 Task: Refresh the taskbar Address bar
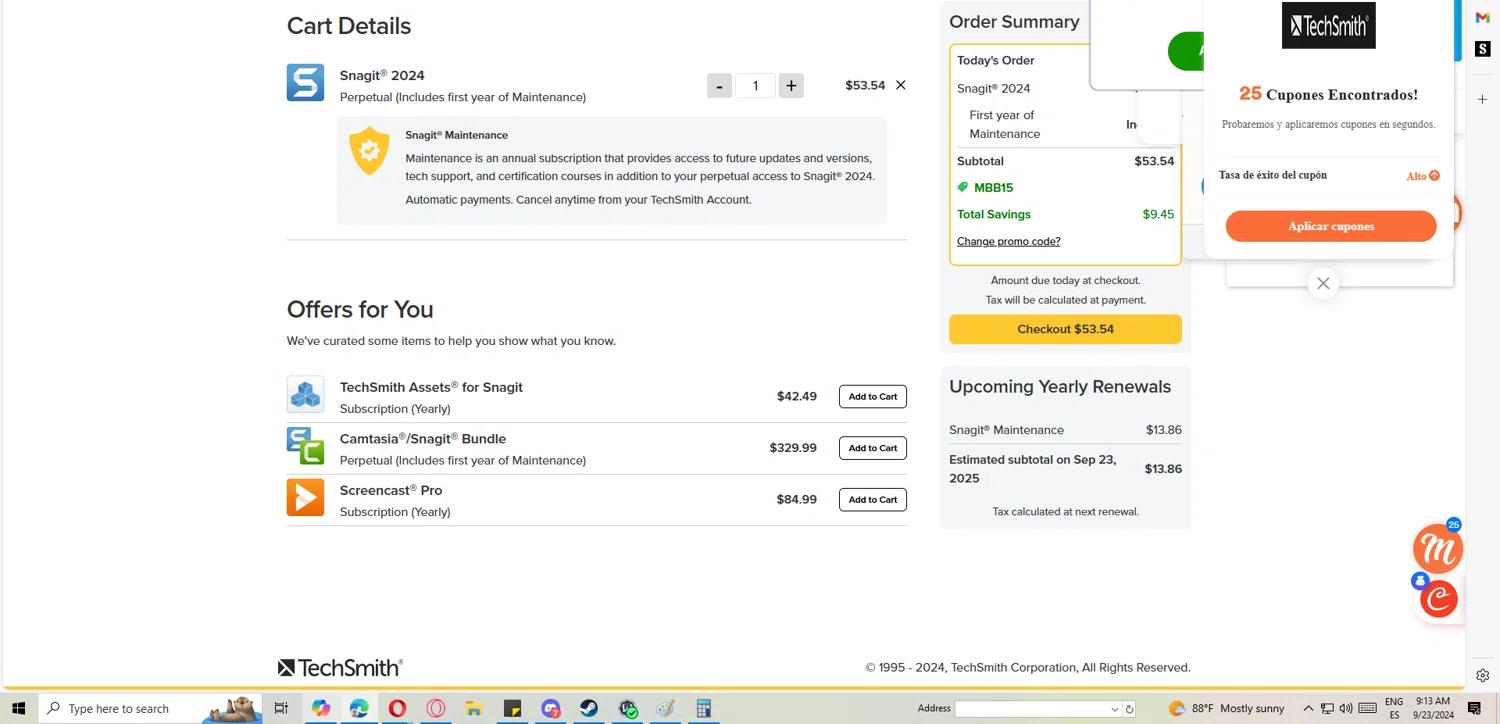[x=1129, y=709]
